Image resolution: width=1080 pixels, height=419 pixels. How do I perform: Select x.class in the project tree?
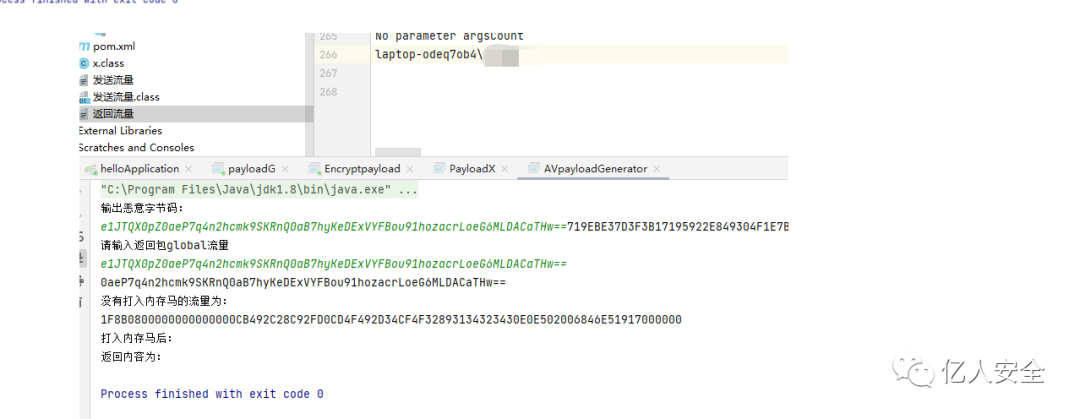tap(109, 63)
